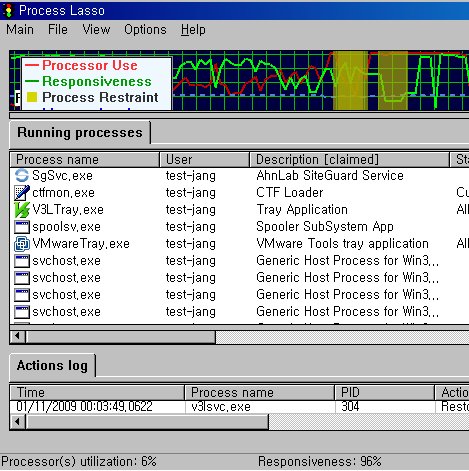Select the ctfmon.exe process name

point(63,193)
